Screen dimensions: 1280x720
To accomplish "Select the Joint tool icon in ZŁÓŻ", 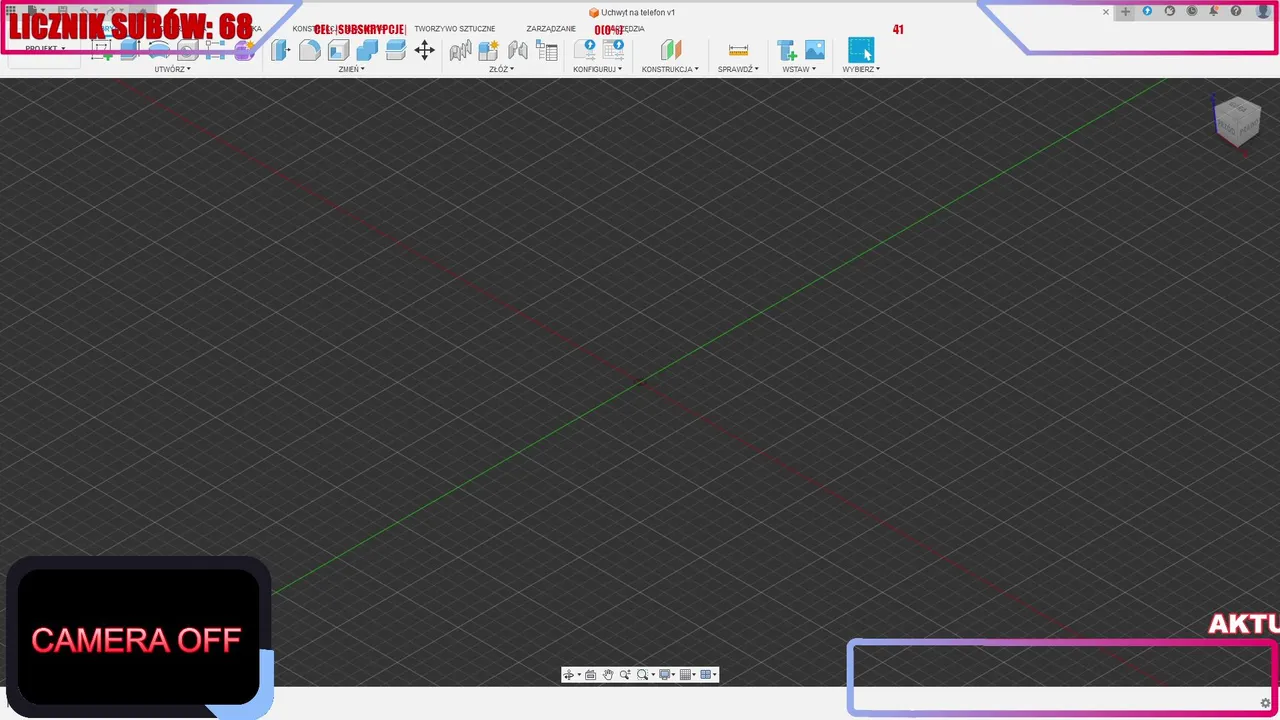I will pos(518,50).
